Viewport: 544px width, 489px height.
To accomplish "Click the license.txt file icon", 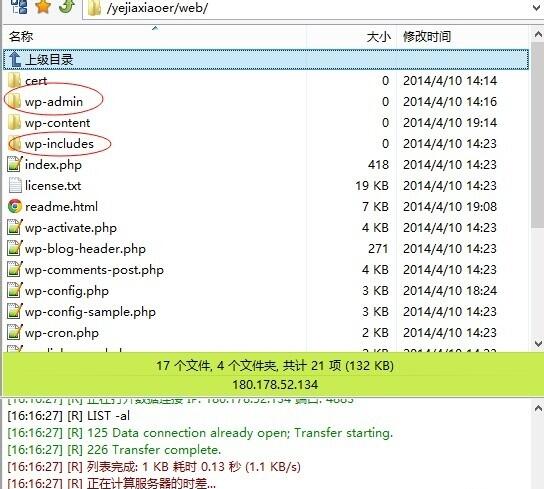I will (15, 185).
